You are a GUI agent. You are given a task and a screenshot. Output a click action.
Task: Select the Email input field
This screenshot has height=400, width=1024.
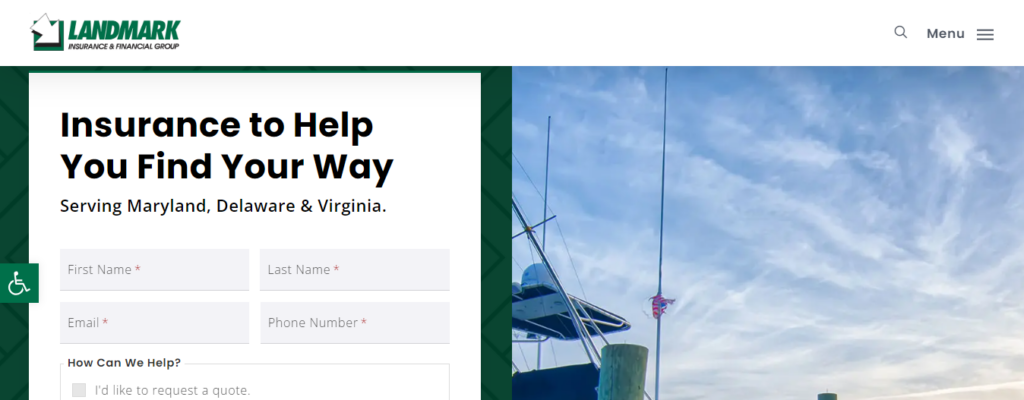(154, 322)
